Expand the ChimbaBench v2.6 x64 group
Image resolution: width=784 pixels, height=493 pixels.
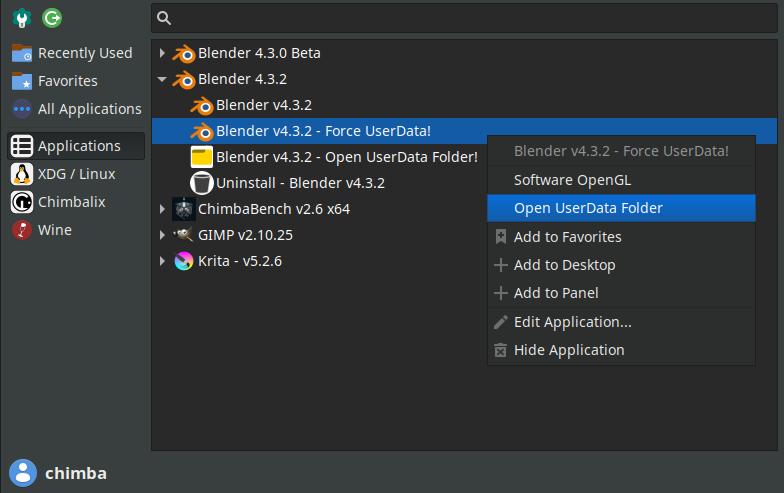(163, 209)
